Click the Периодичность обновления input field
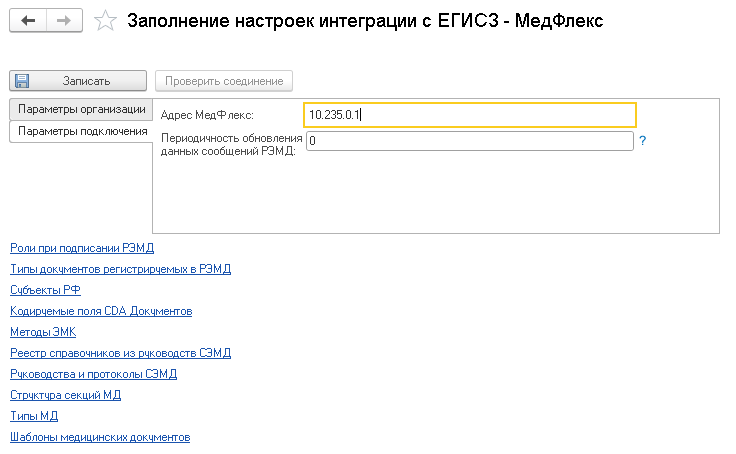Viewport: 736px width, 454px height. [470, 142]
